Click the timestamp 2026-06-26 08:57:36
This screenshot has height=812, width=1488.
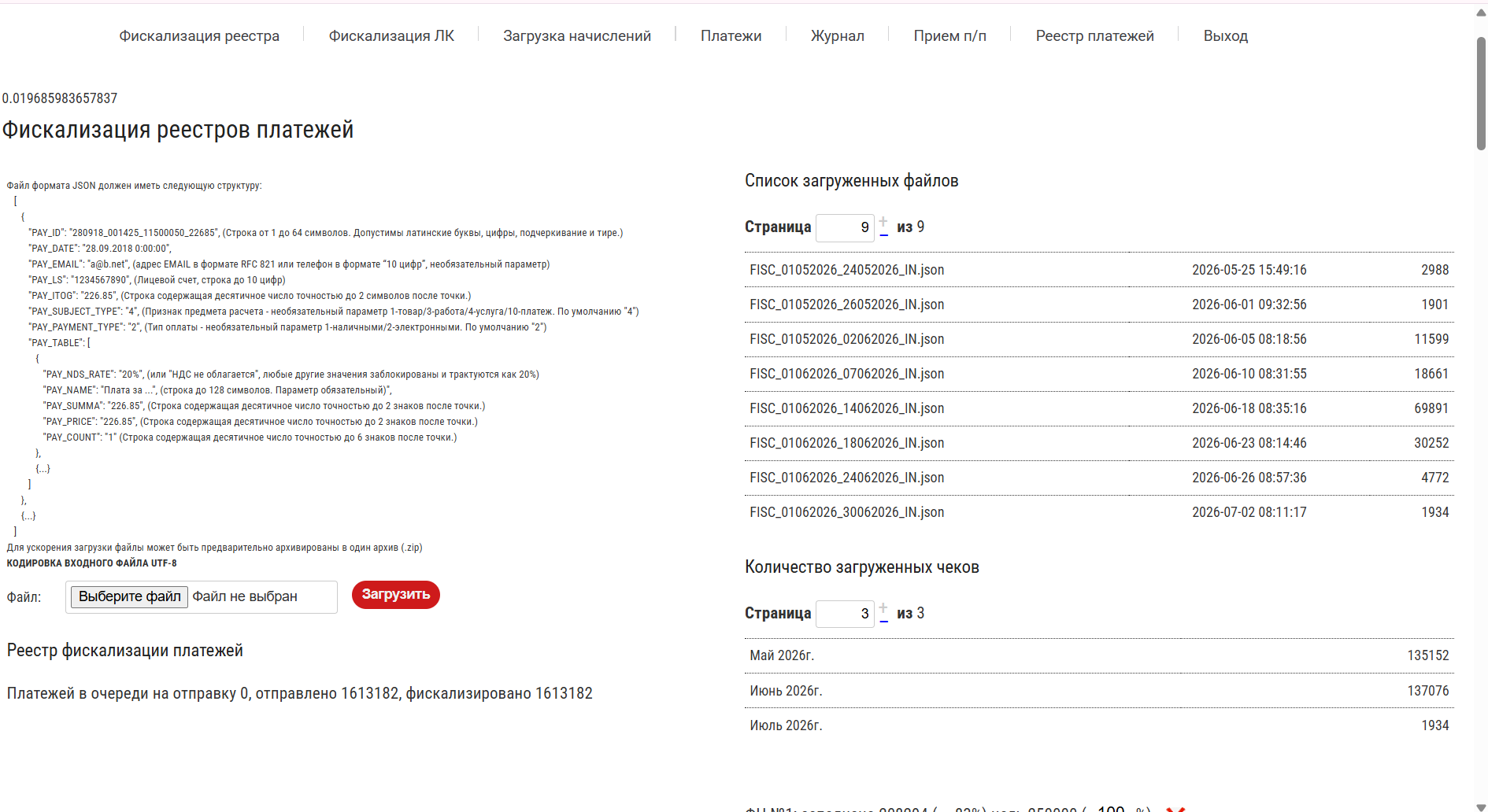[1249, 478]
